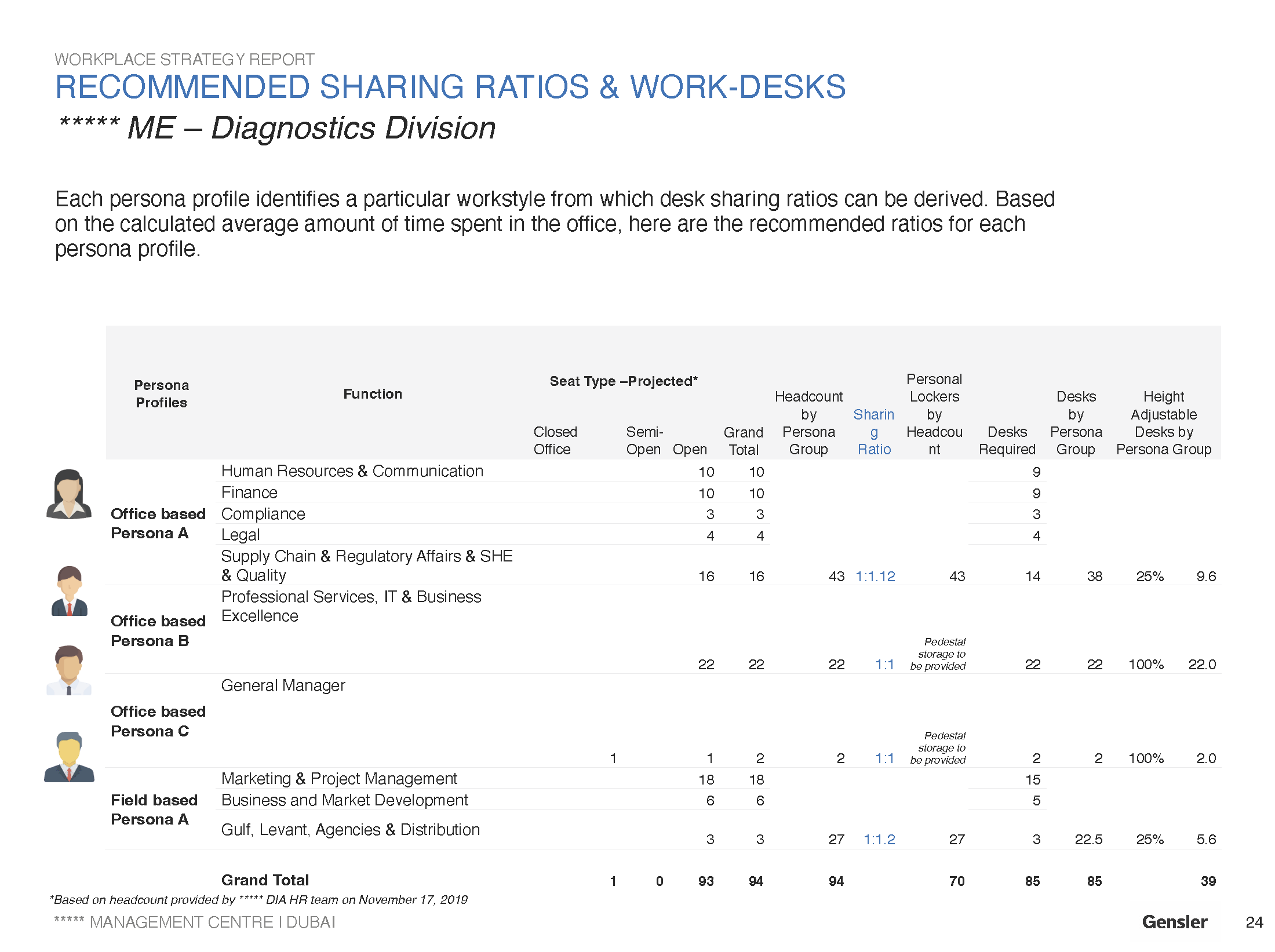Click the 1:1.2 sharing ratio value

(x=879, y=840)
